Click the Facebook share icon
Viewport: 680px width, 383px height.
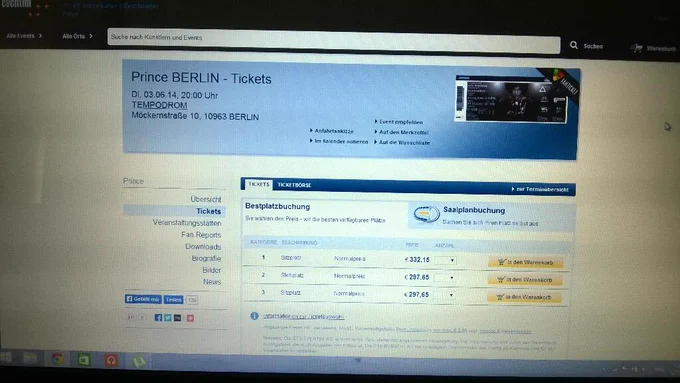(158, 318)
